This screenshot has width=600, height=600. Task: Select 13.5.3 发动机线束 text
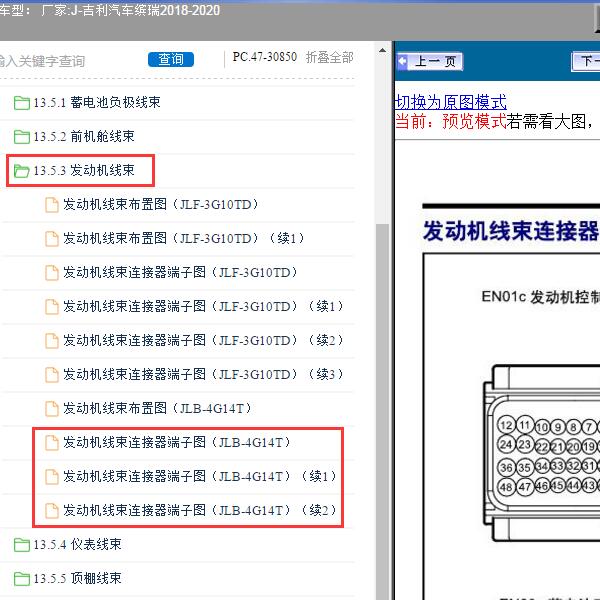[84, 171]
